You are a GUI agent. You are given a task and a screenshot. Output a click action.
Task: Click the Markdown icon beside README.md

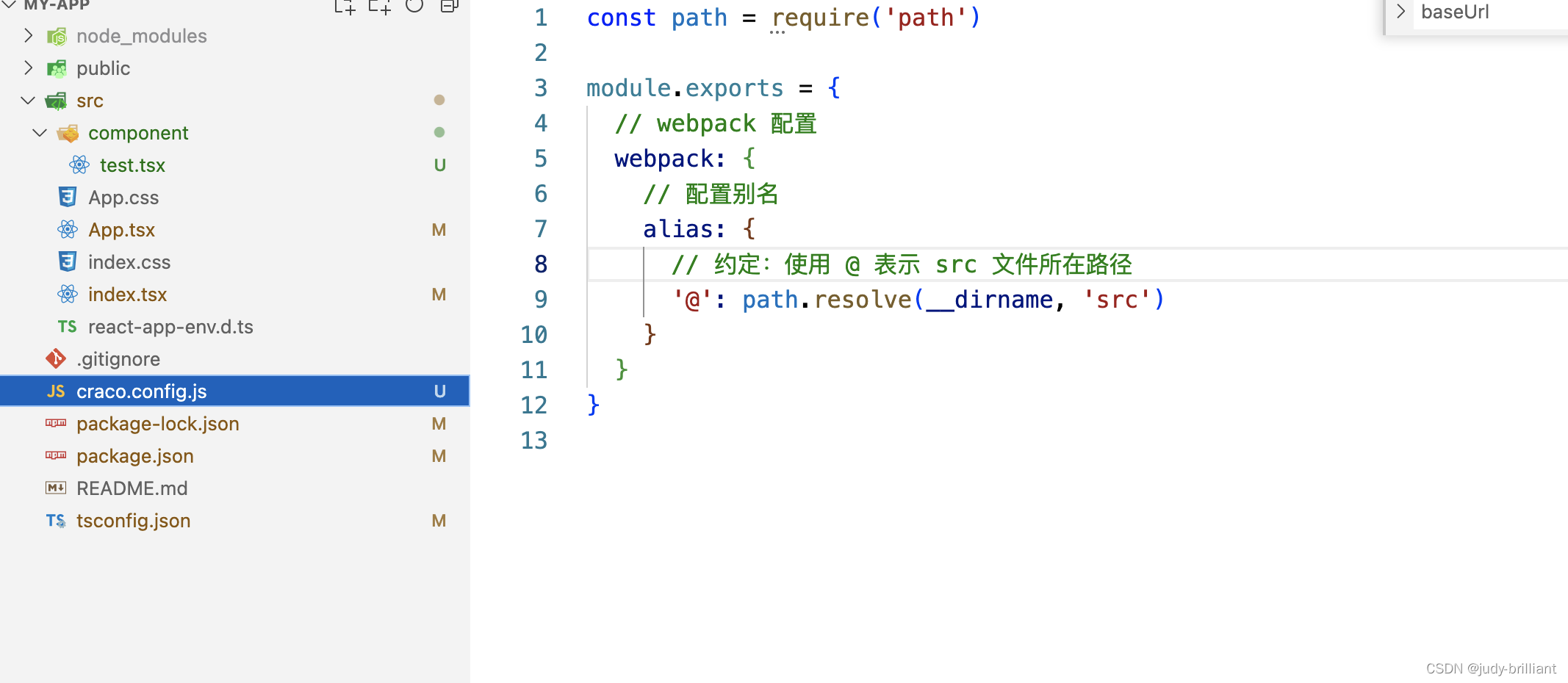pos(55,488)
